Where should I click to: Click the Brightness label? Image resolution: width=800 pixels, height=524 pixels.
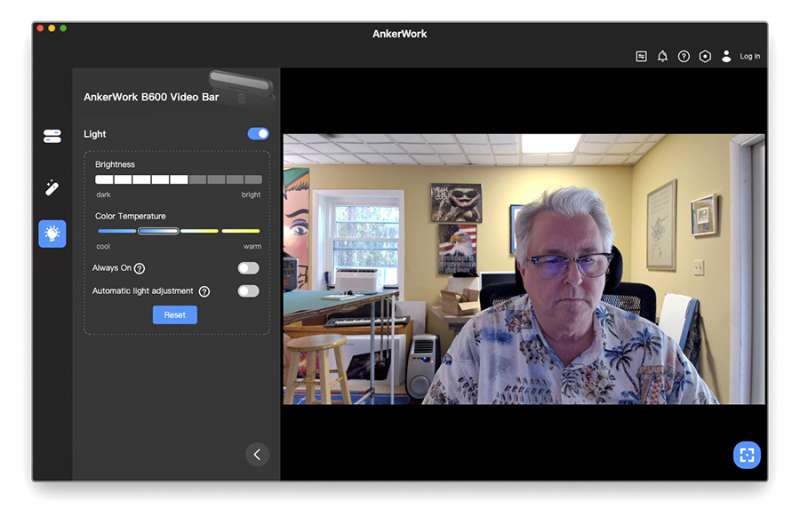click(x=115, y=164)
